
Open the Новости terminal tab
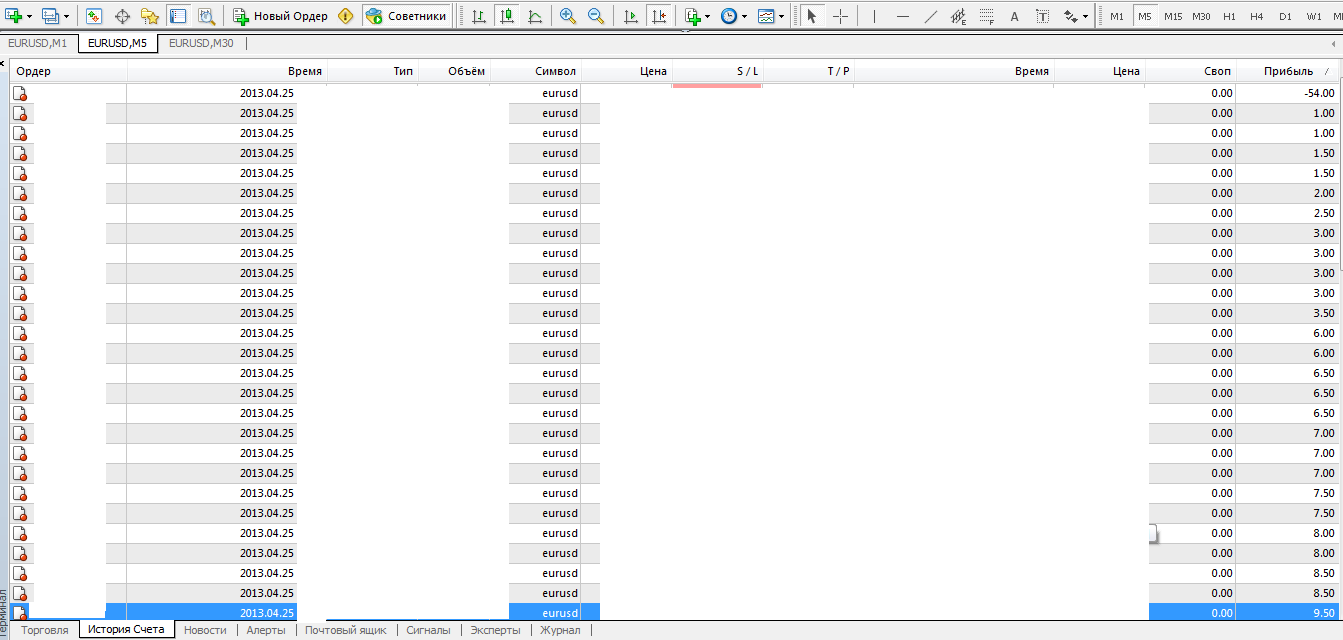(205, 630)
